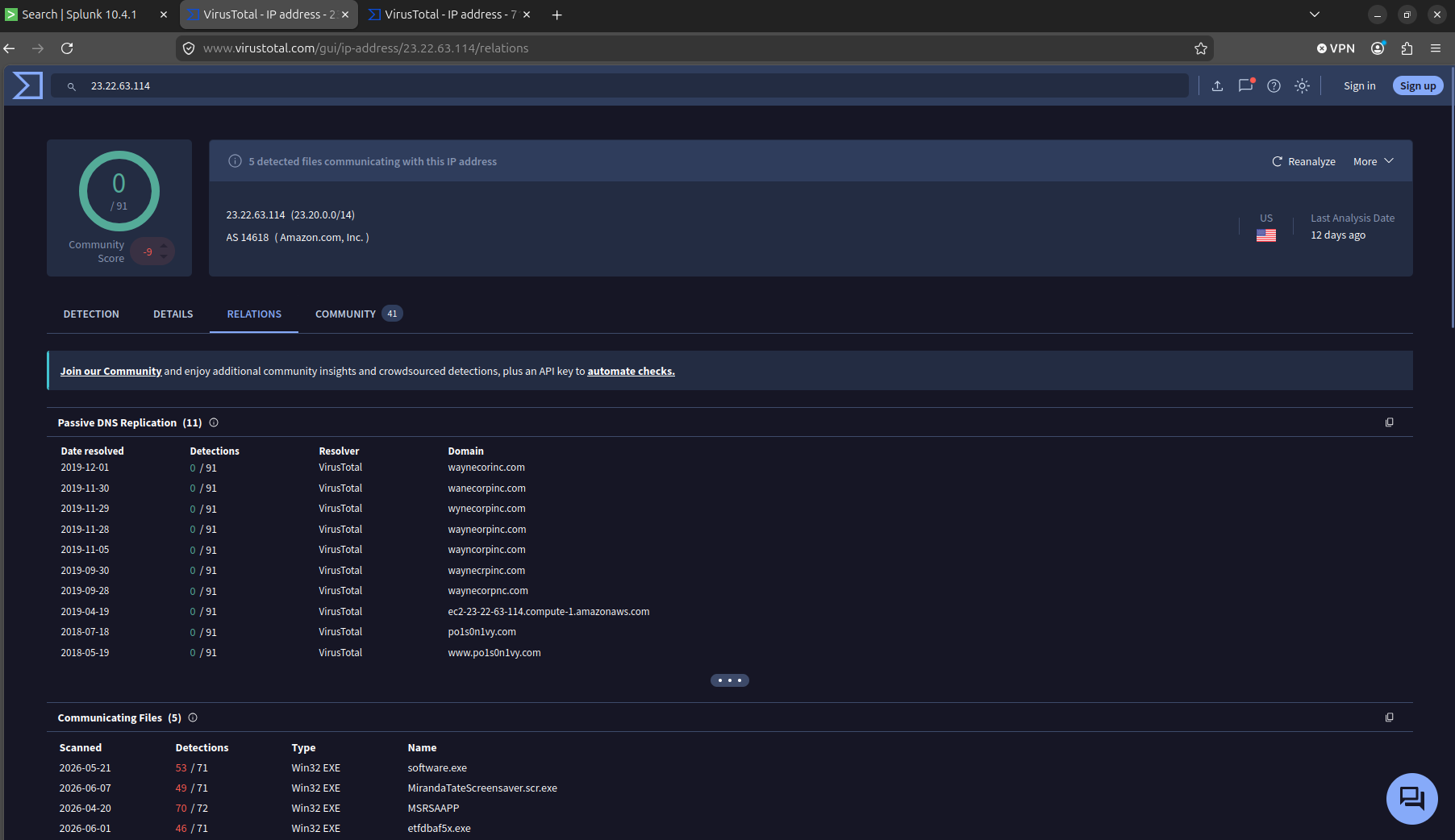Open the wynecorpinc.com domain link
Image resolution: width=1455 pixels, height=840 pixels.
486,509
